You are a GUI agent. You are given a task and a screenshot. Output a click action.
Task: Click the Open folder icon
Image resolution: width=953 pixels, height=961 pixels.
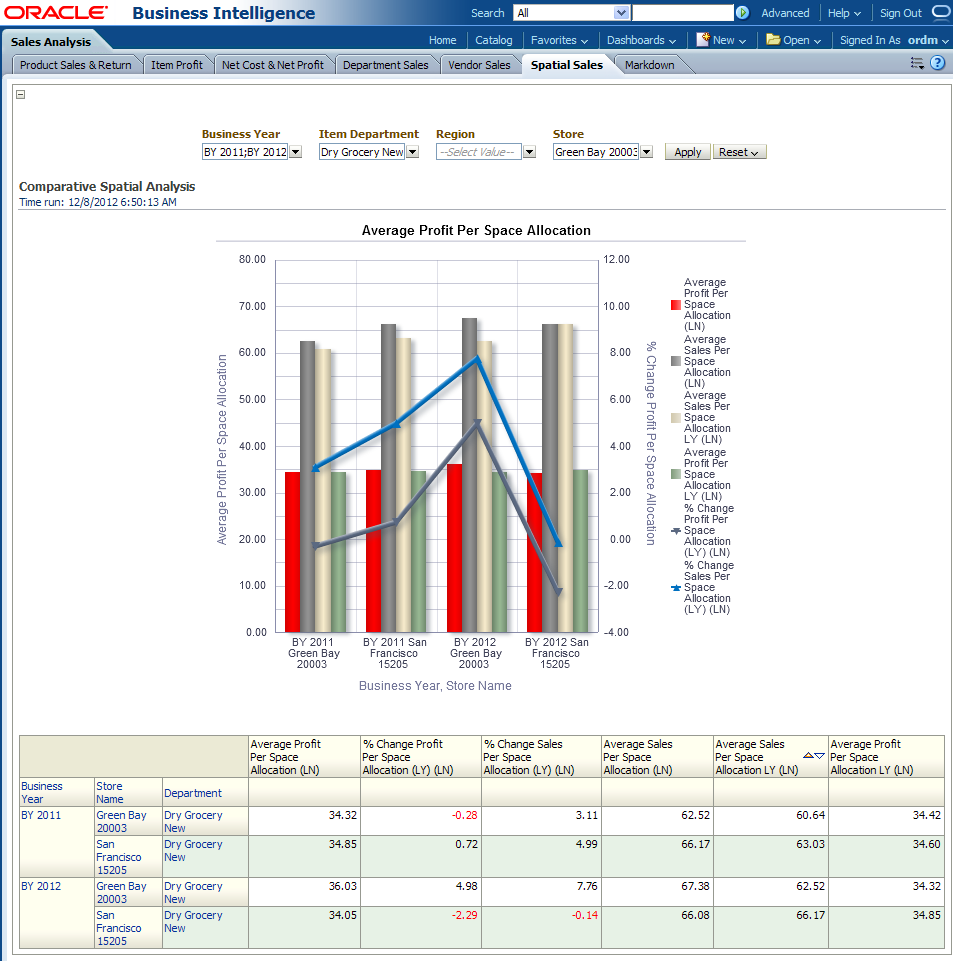(773, 40)
